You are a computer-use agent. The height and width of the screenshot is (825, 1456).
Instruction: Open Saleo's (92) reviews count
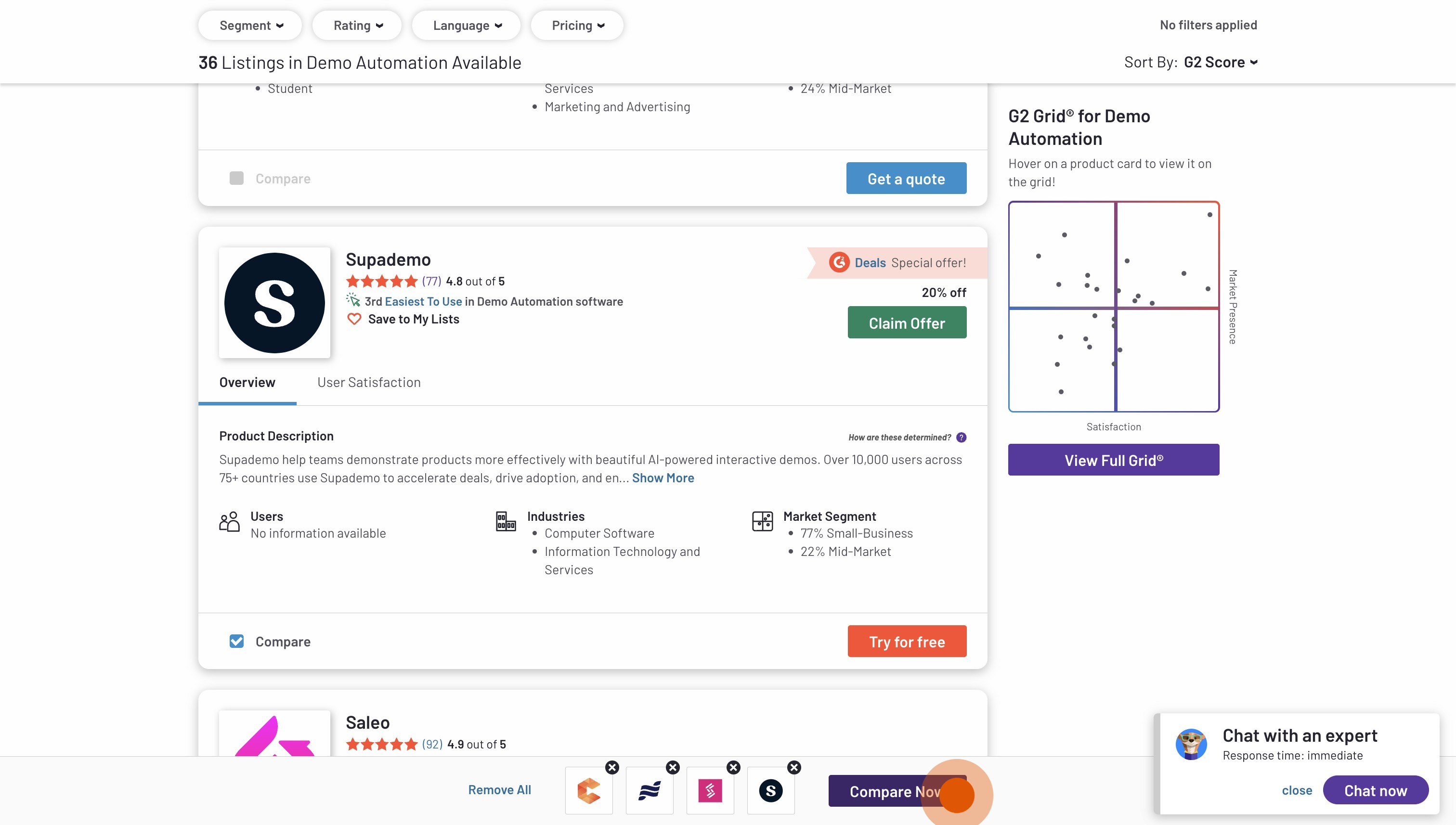pos(432,744)
